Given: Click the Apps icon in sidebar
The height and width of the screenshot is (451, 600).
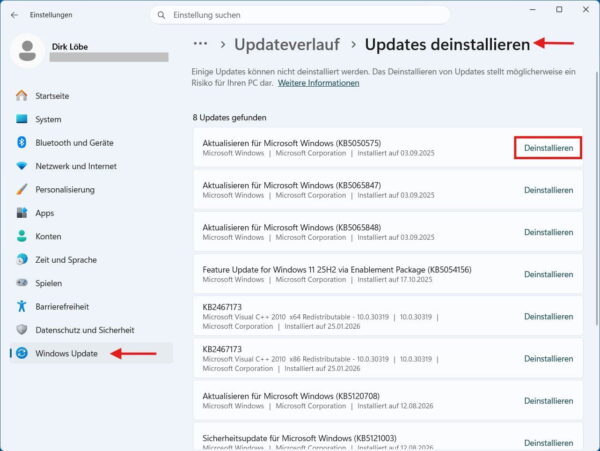Looking at the screenshot, I should (22, 213).
